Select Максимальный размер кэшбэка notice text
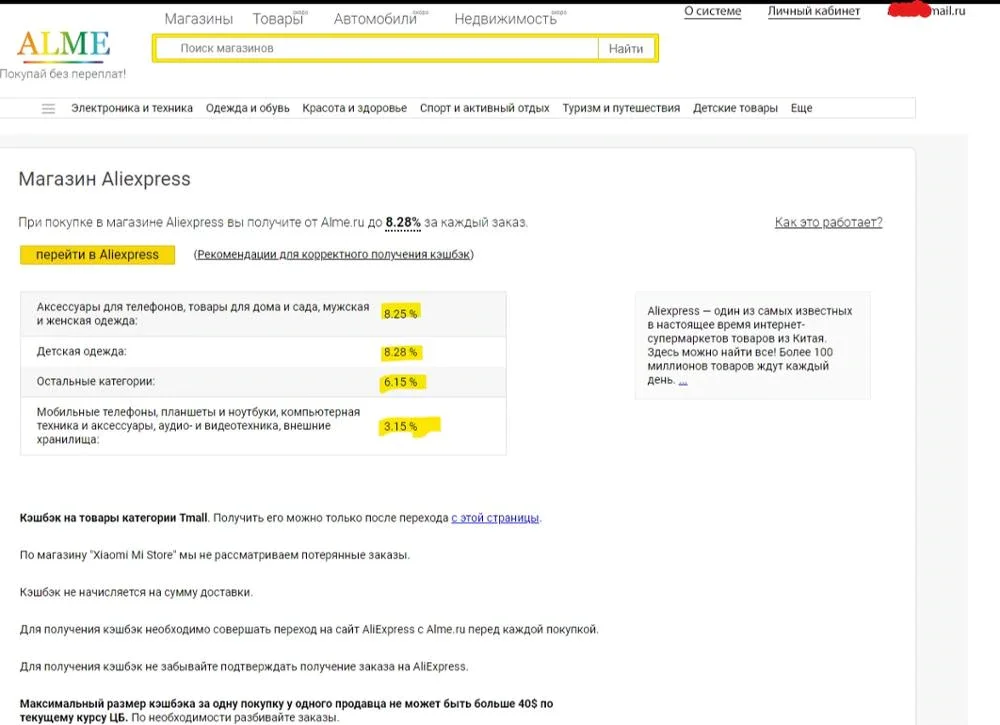1000x725 pixels. (x=286, y=710)
